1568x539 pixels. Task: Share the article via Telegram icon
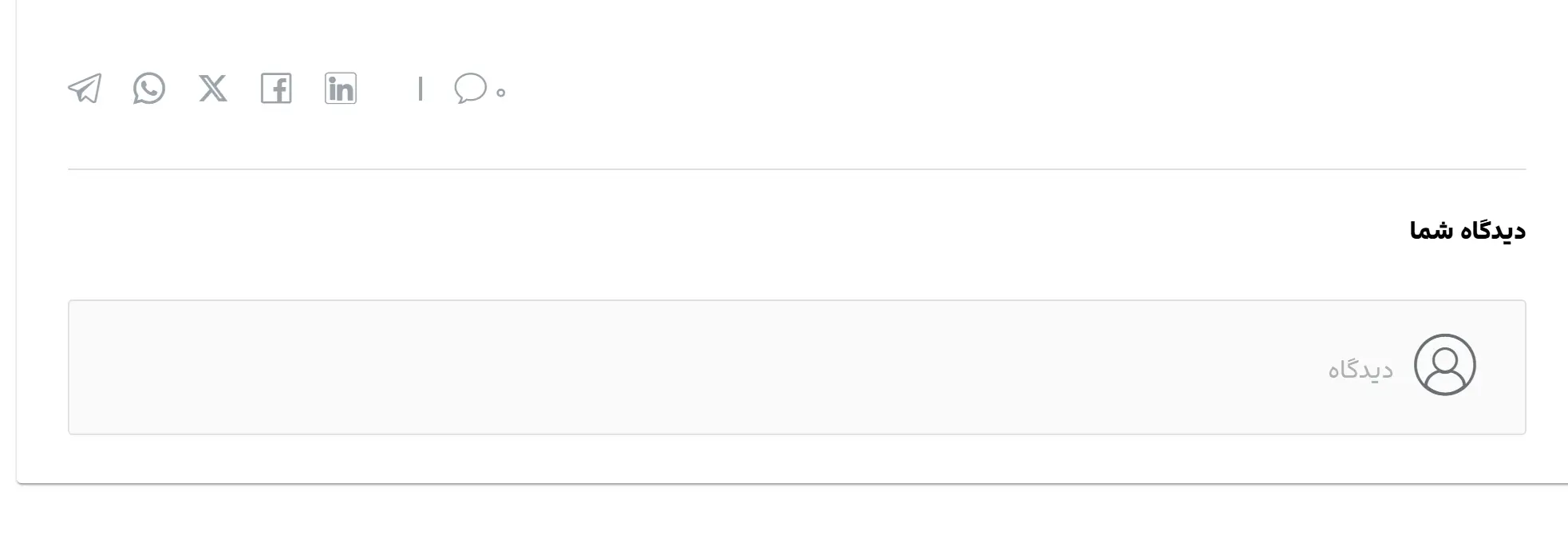click(85, 89)
